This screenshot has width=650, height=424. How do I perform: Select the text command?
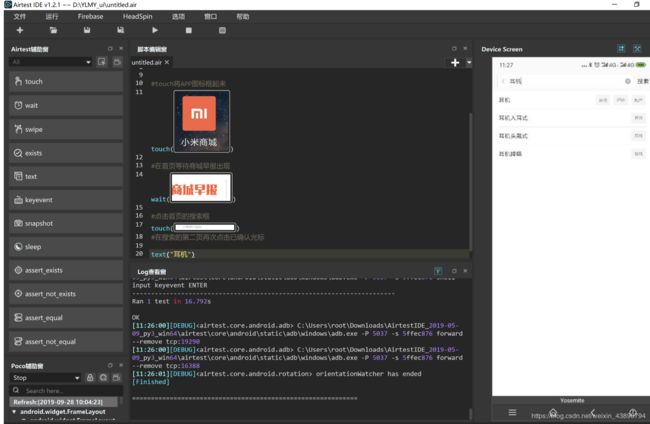click(x=66, y=176)
